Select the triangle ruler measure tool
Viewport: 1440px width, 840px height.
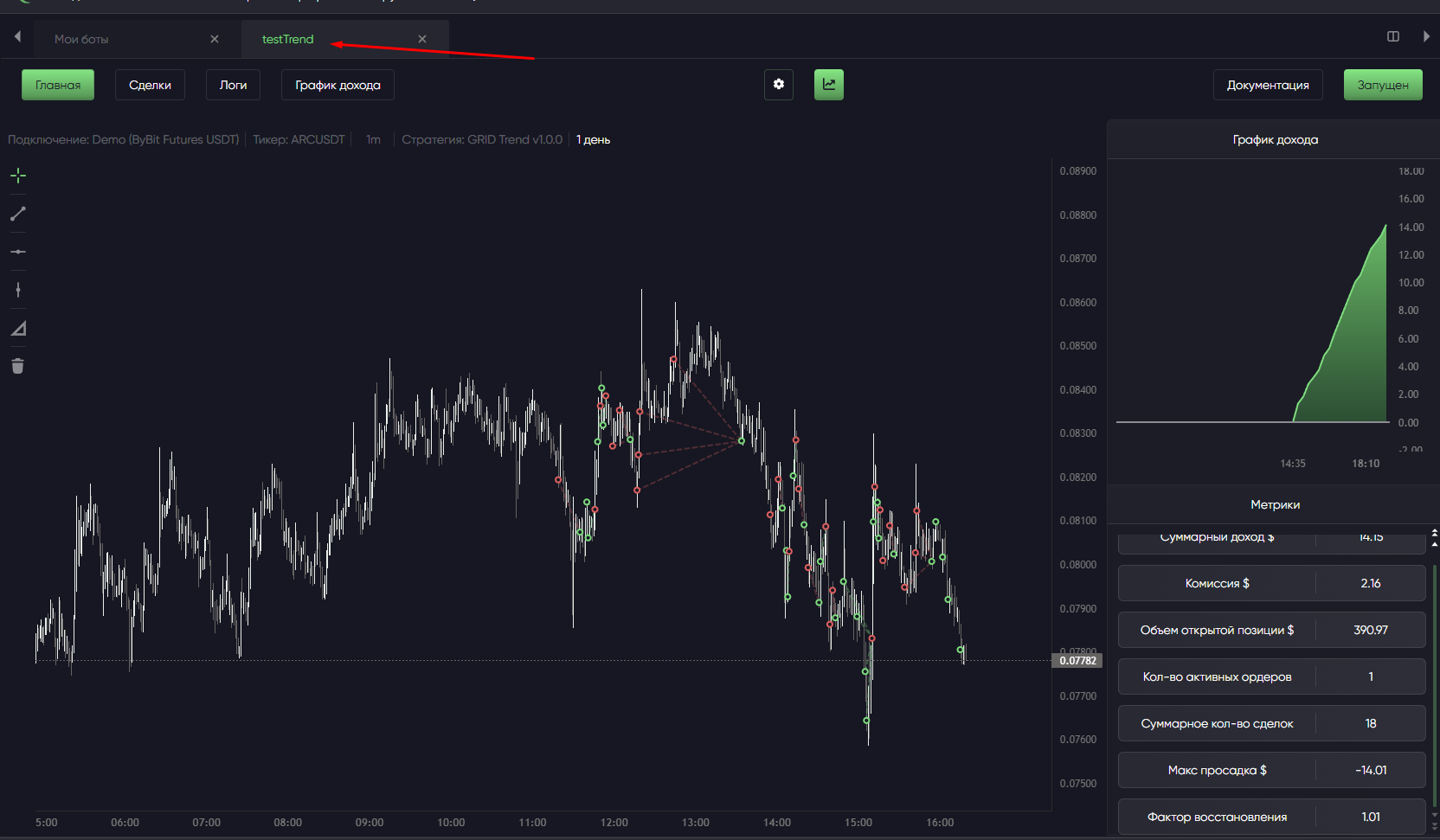tap(18, 329)
